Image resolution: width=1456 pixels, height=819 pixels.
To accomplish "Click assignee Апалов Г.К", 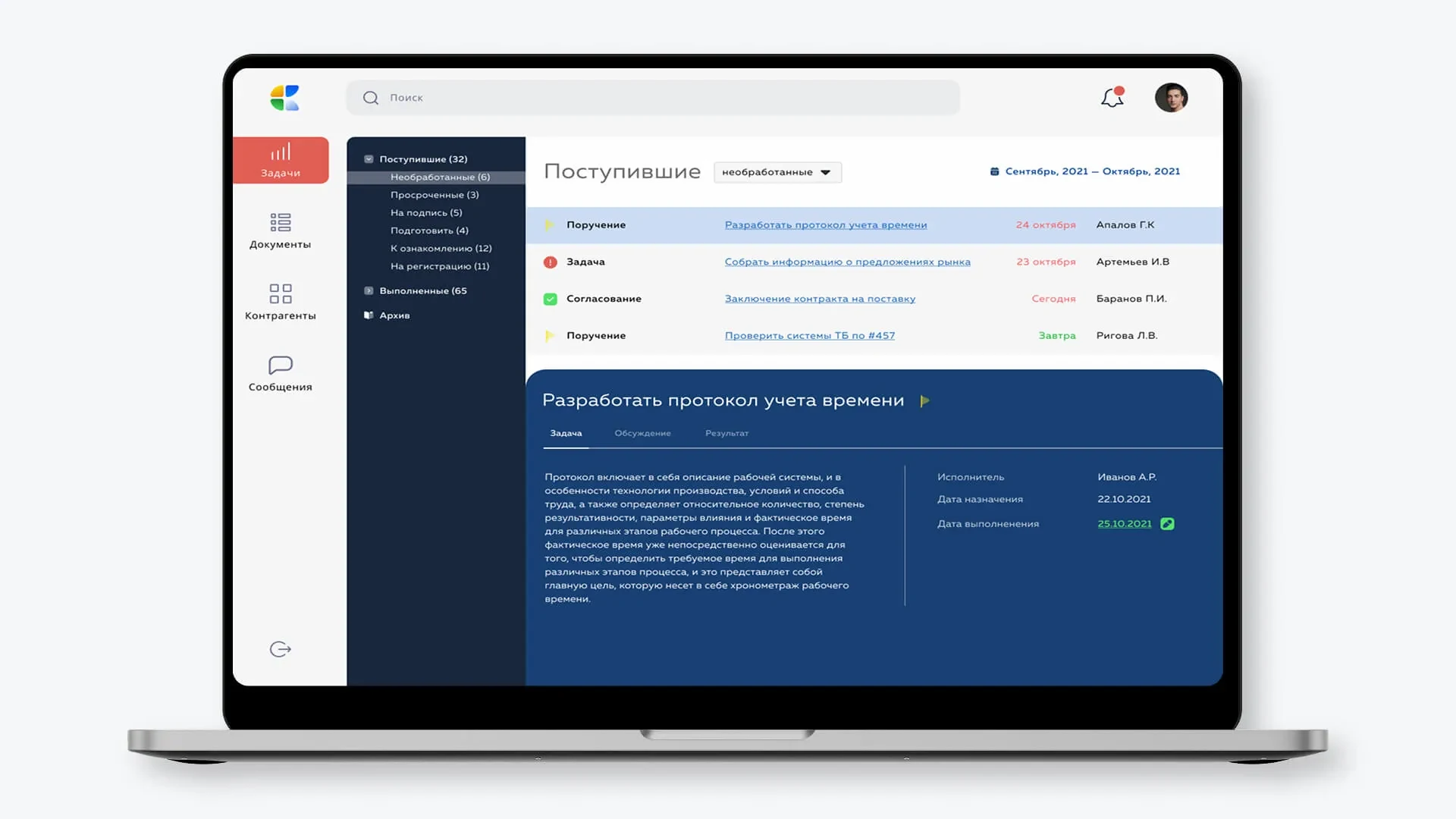I will point(1125,225).
